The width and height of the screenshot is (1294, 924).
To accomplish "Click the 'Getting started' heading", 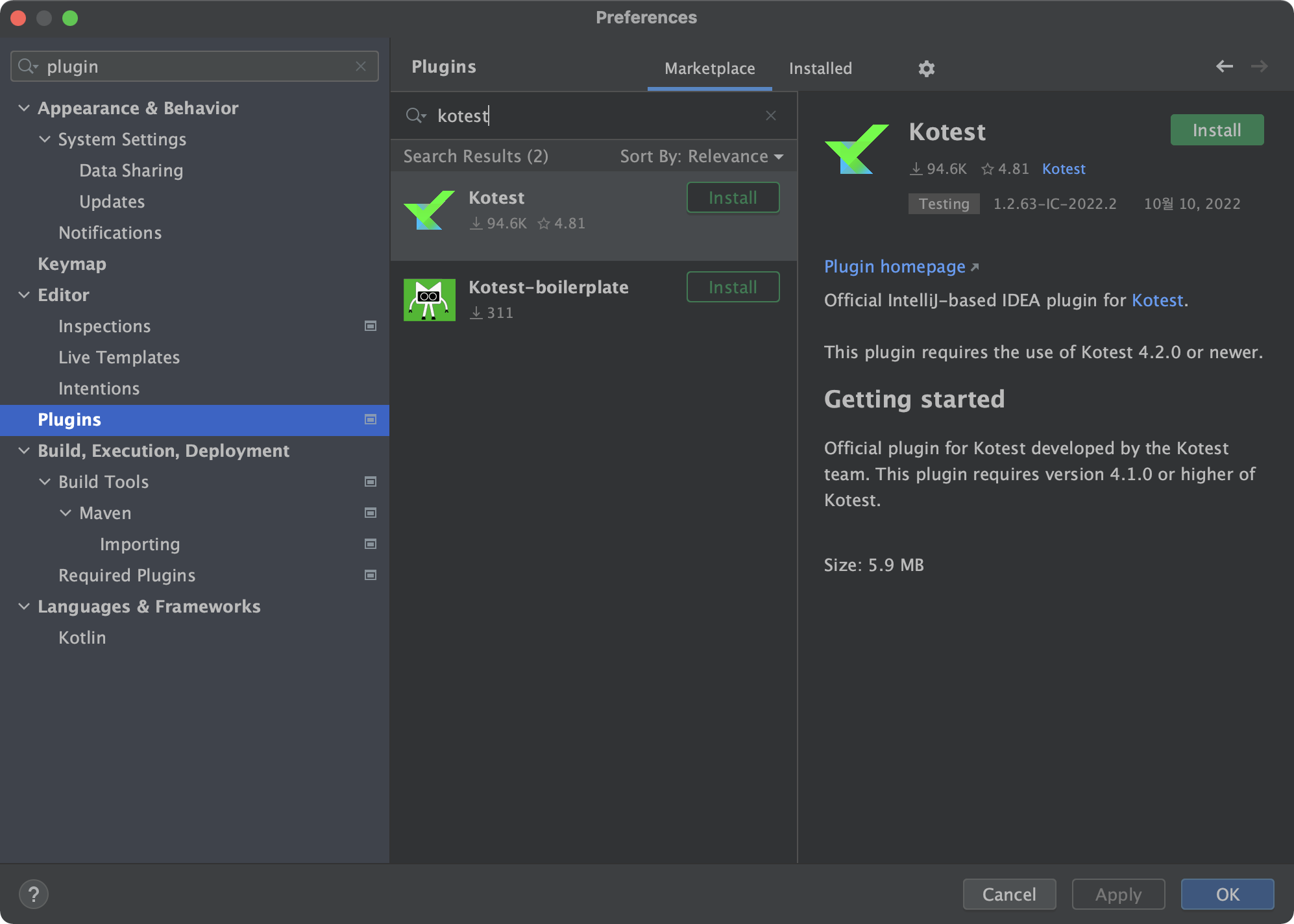I will (914, 399).
